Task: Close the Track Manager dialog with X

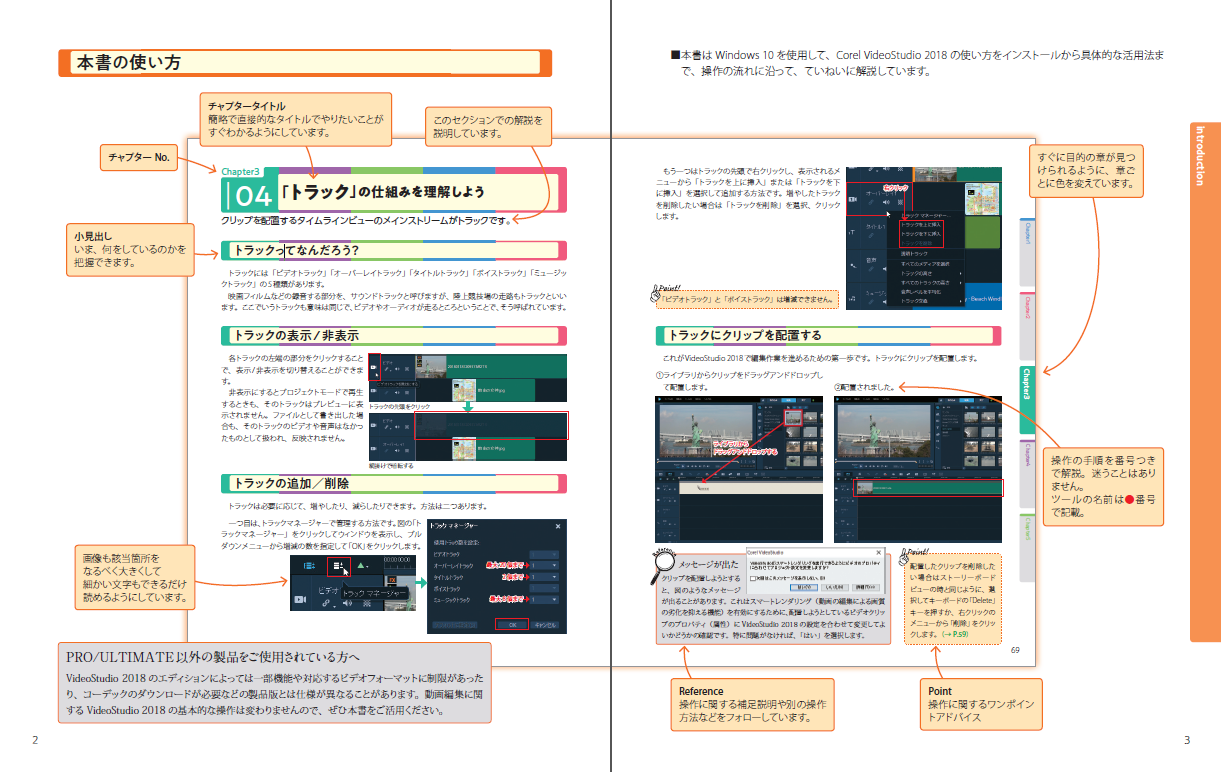Action: coord(560,524)
